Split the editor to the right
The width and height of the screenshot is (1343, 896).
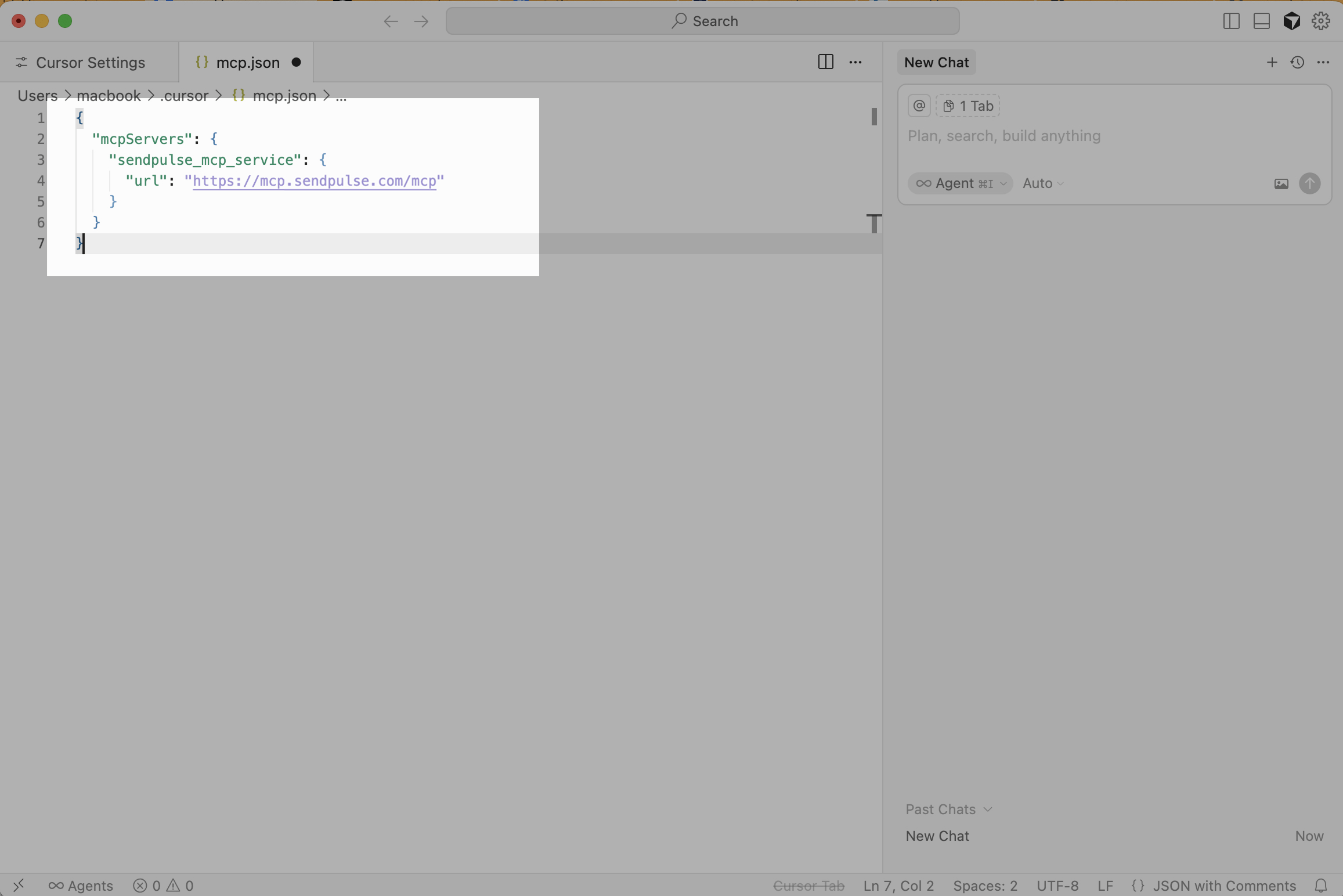pyautogui.click(x=825, y=62)
